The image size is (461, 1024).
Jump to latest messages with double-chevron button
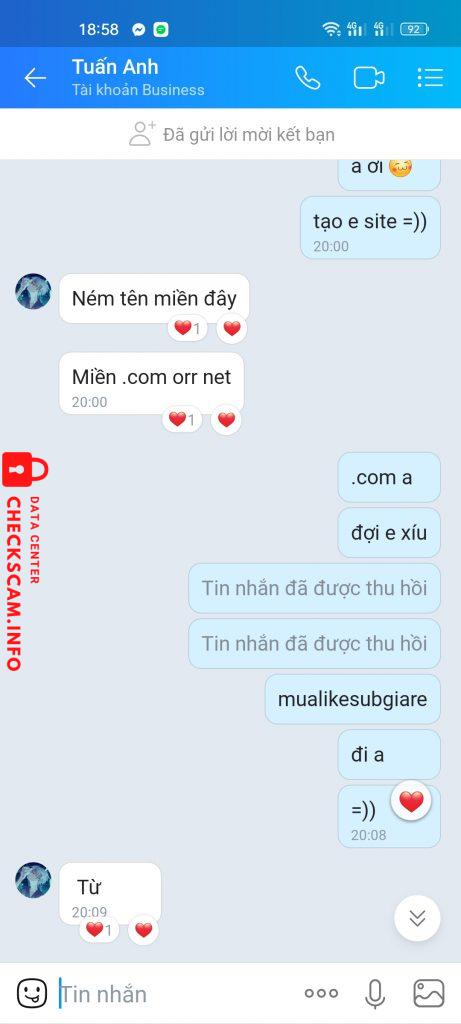417,918
